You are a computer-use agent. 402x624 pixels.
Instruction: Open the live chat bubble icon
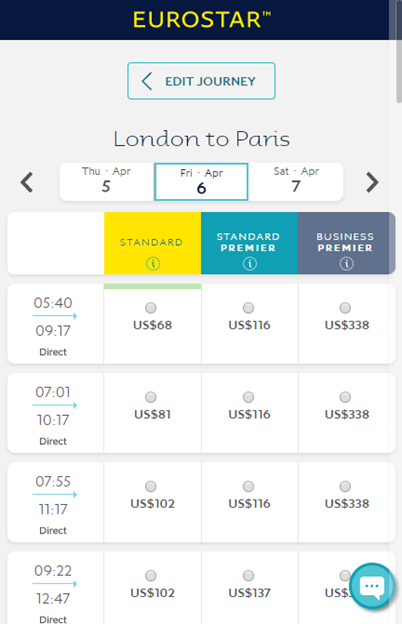[x=372, y=586]
